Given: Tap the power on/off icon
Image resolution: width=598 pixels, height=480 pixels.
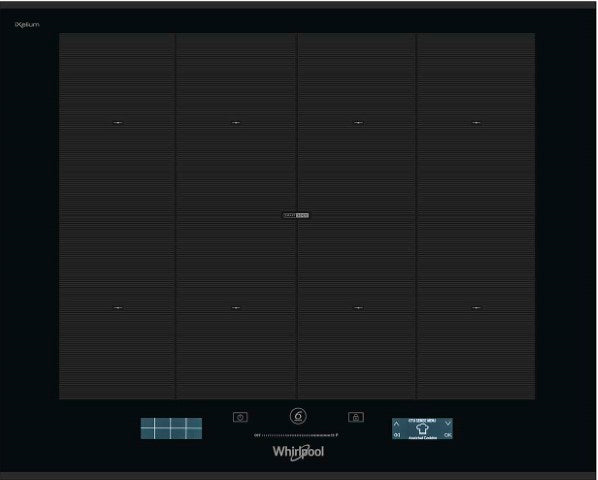Looking at the screenshot, I should point(240,417).
